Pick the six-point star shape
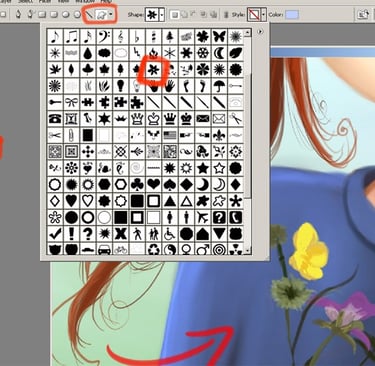 104,119
